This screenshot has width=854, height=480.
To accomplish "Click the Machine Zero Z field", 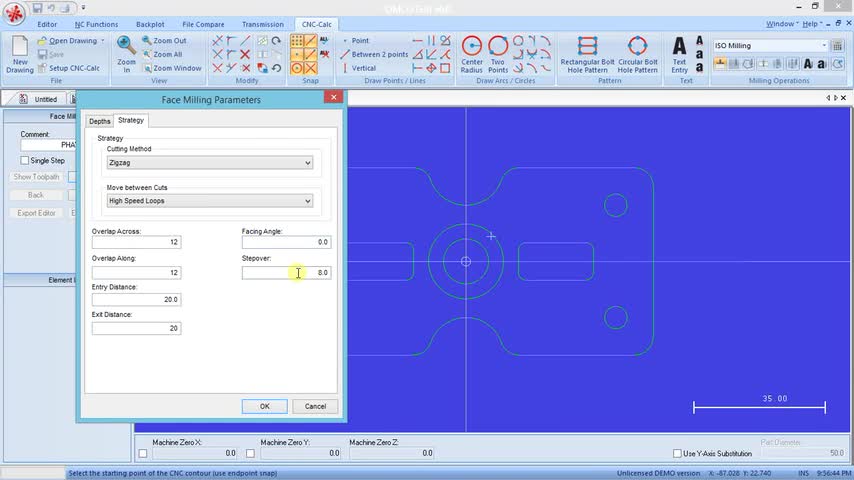I will 392,453.
